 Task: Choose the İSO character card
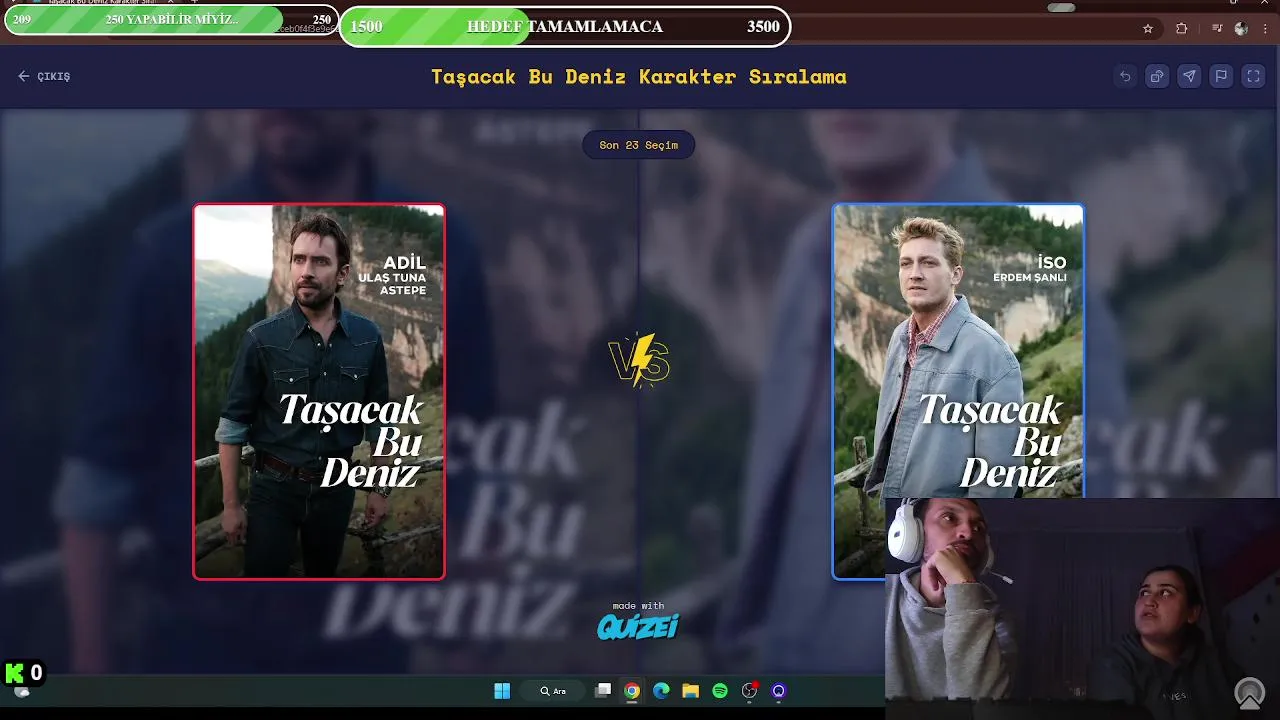pos(958,391)
